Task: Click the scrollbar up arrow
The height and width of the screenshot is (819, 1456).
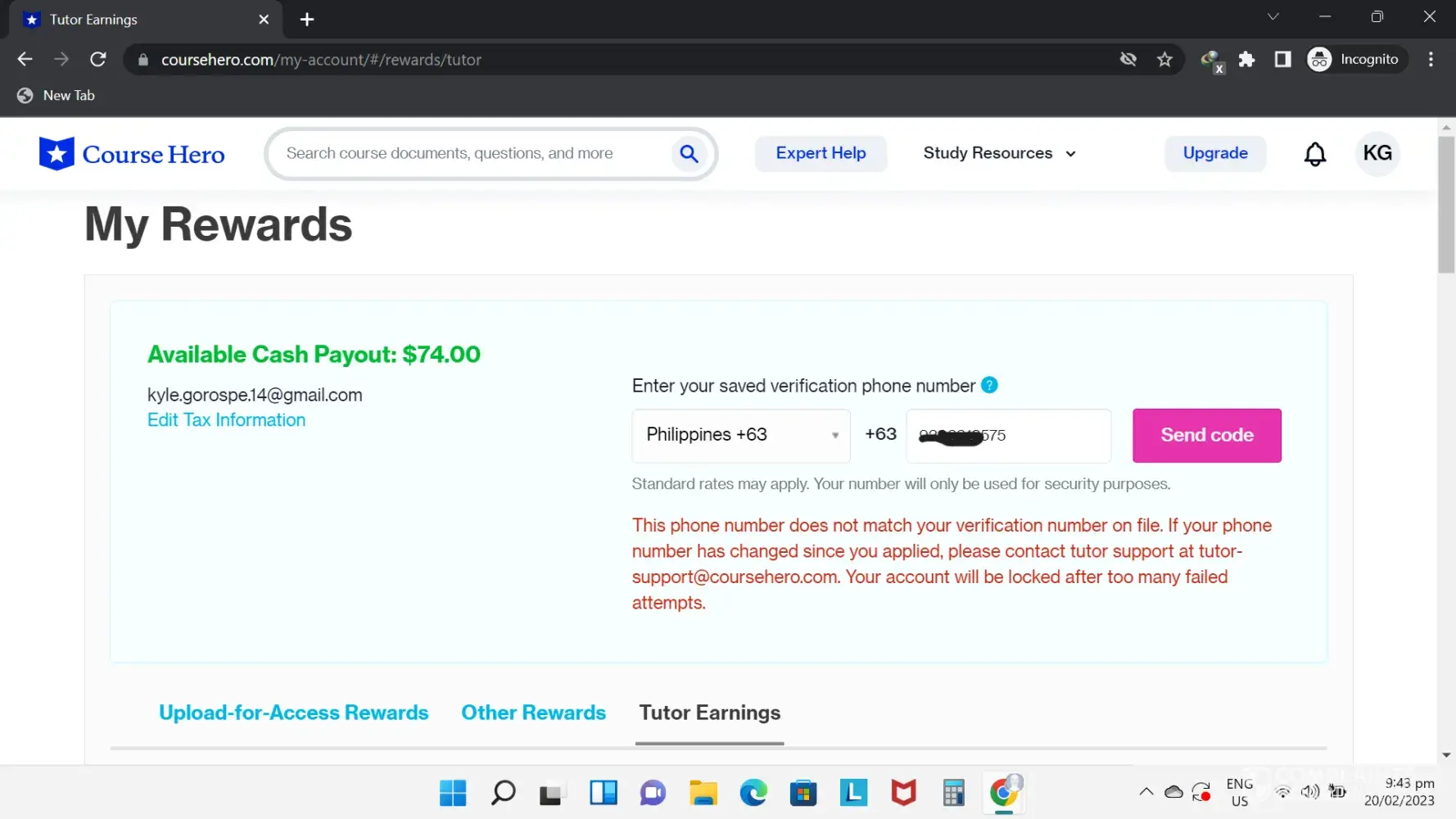Action: click(x=1446, y=127)
